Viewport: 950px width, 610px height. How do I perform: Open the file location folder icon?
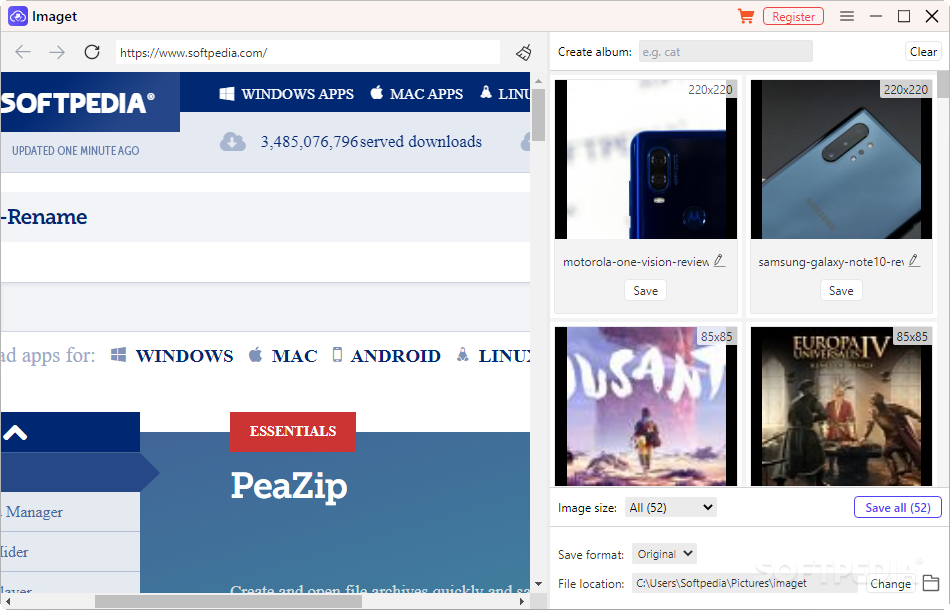click(x=931, y=583)
